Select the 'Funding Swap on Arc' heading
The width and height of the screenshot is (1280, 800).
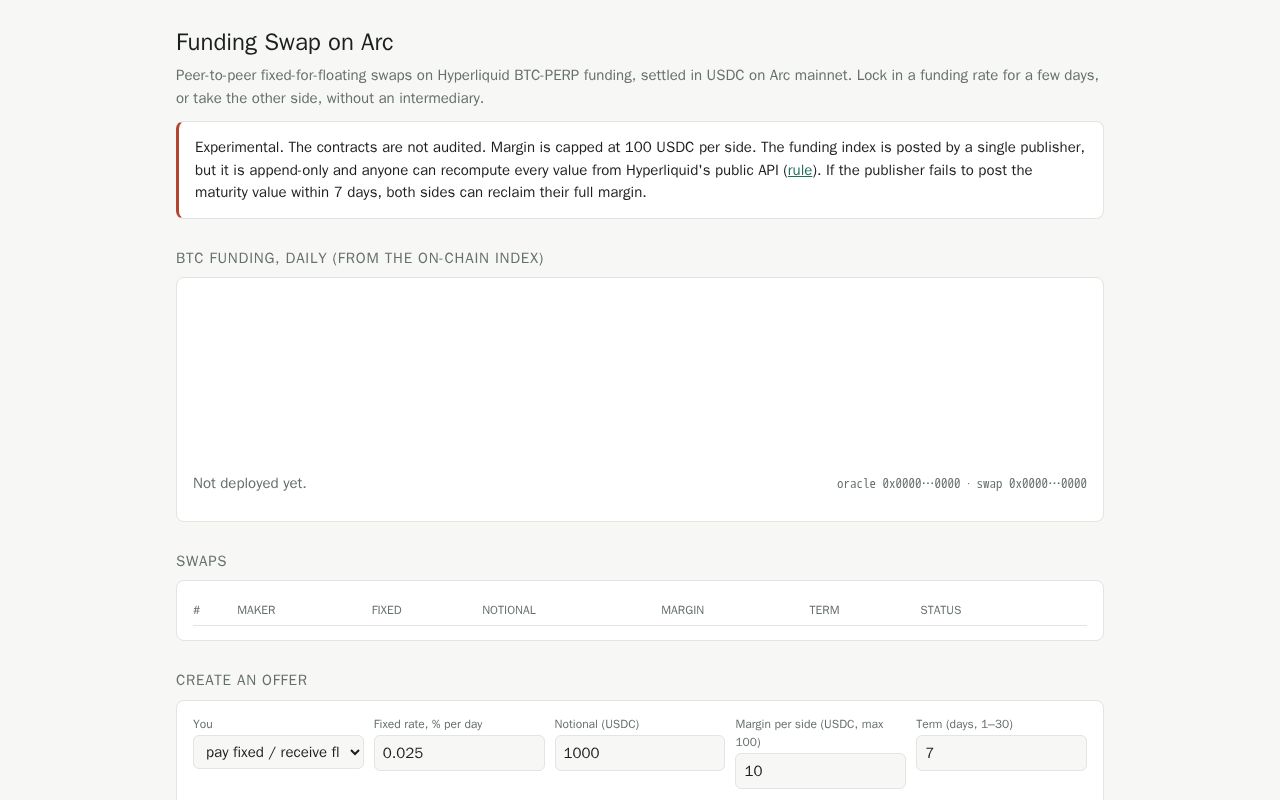pos(285,42)
